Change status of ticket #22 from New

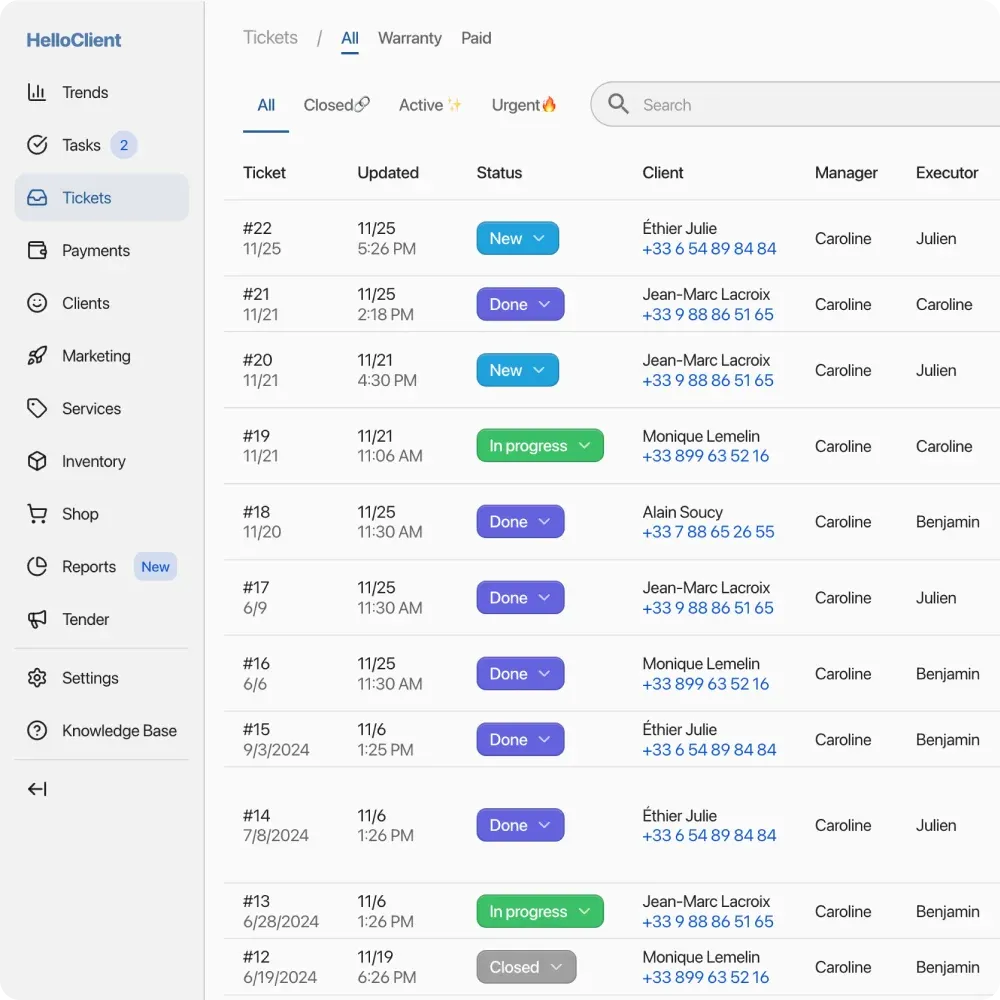coord(517,238)
